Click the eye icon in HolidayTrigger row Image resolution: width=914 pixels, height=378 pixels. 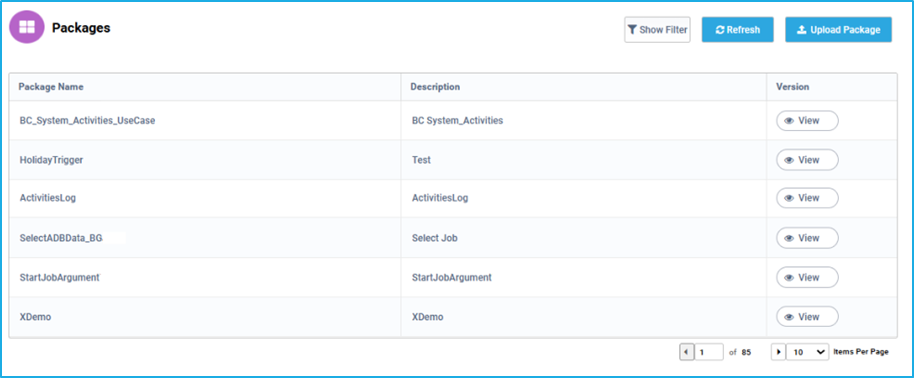pyautogui.click(x=789, y=160)
